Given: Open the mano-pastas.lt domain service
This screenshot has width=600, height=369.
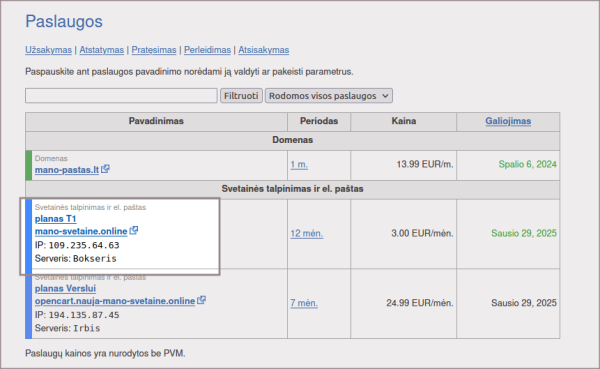Looking at the screenshot, I should coord(67,170).
